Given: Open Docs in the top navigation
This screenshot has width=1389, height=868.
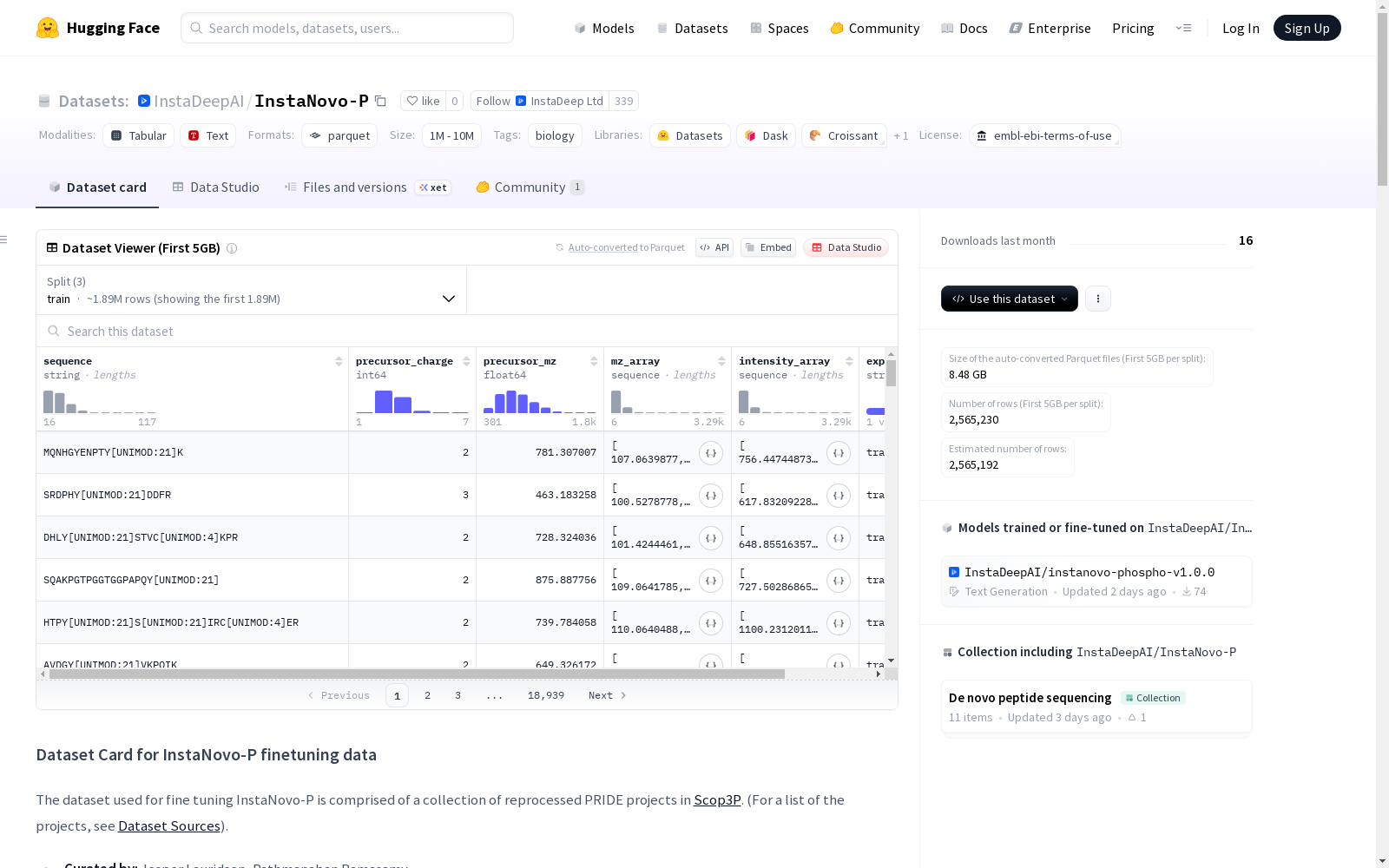Looking at the screenshot, I should pos(964,28).
